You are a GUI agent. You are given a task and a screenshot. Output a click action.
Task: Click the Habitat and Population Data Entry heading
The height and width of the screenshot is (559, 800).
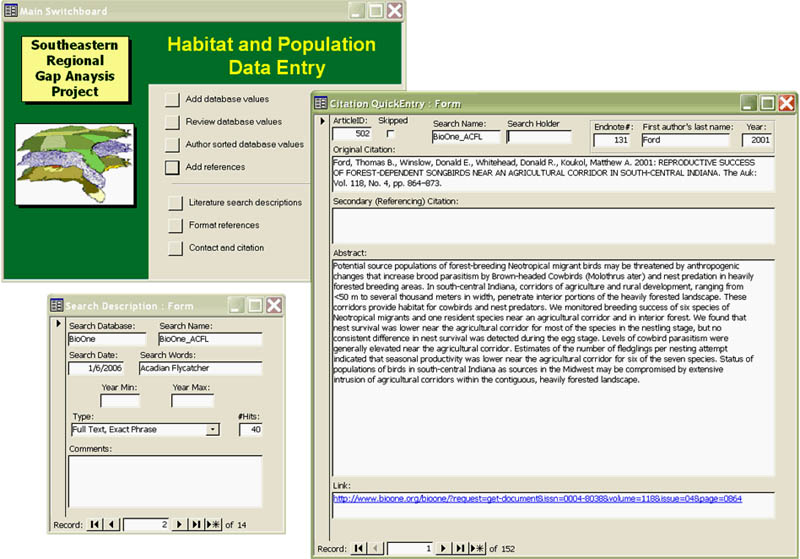(x=271, y=56)
